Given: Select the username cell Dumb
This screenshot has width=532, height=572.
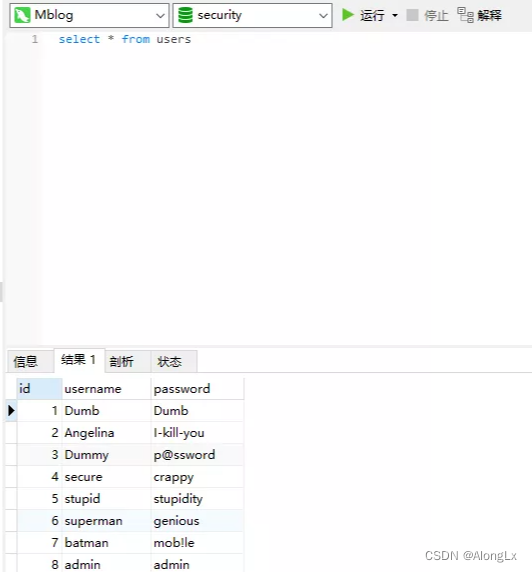Looking at the screenshot, I should 106,411.
